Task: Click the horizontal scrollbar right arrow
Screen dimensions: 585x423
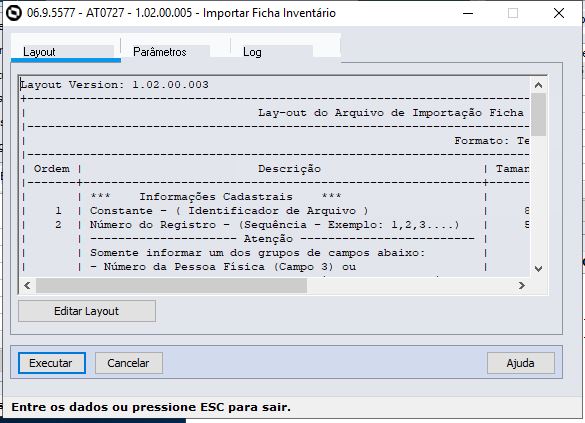Action: tap(522, 286)
